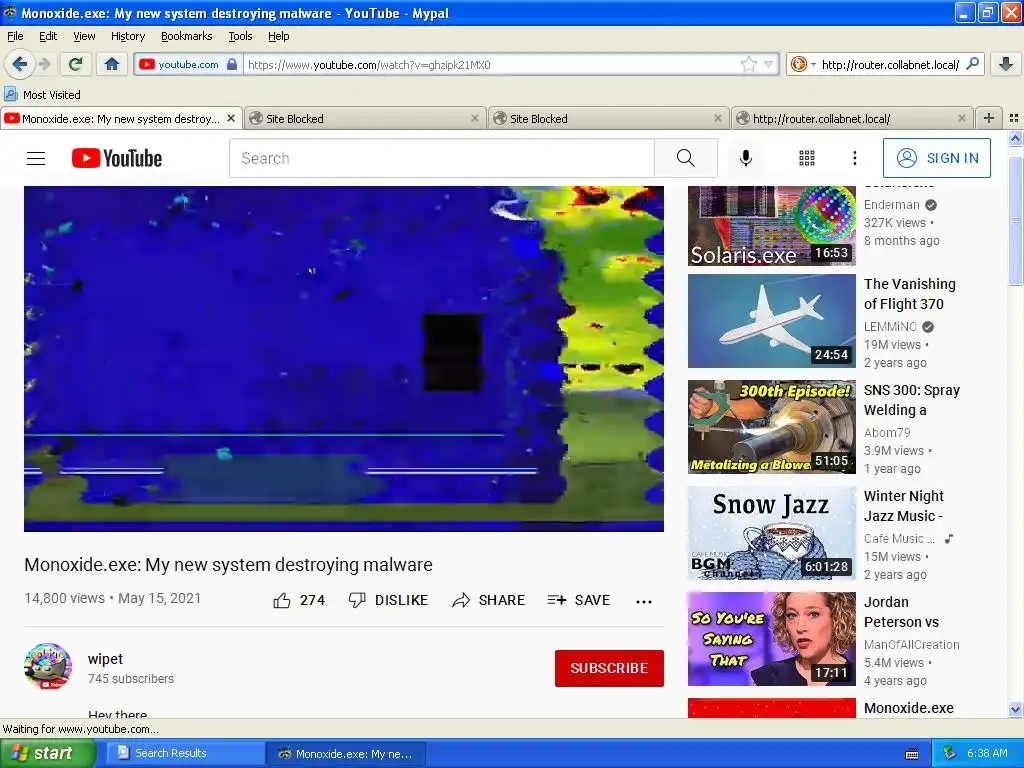
Task: Show the list all tabs button
Action: [x=1014, y=118]
